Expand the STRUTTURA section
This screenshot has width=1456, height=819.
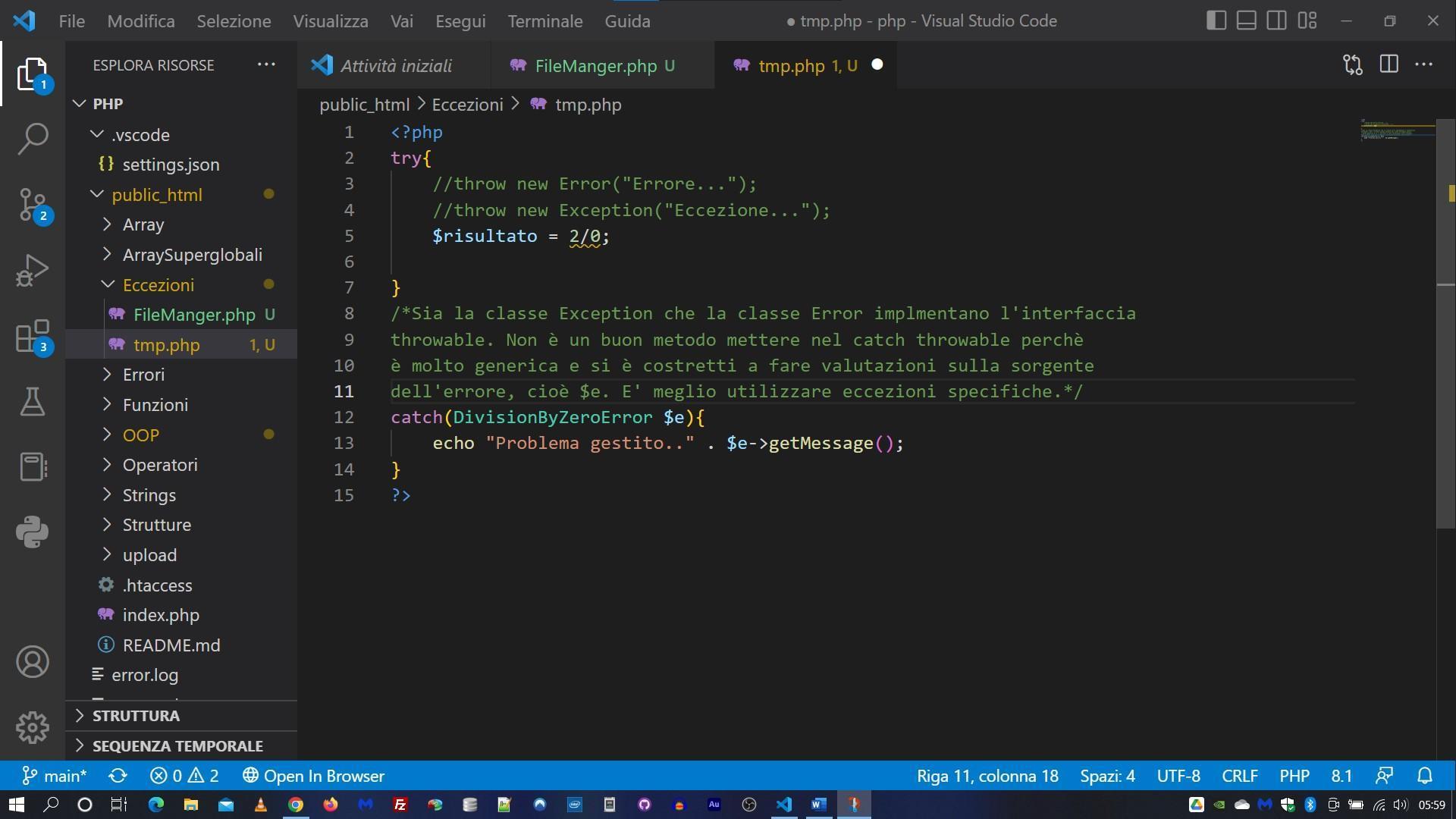coord(180,716)
